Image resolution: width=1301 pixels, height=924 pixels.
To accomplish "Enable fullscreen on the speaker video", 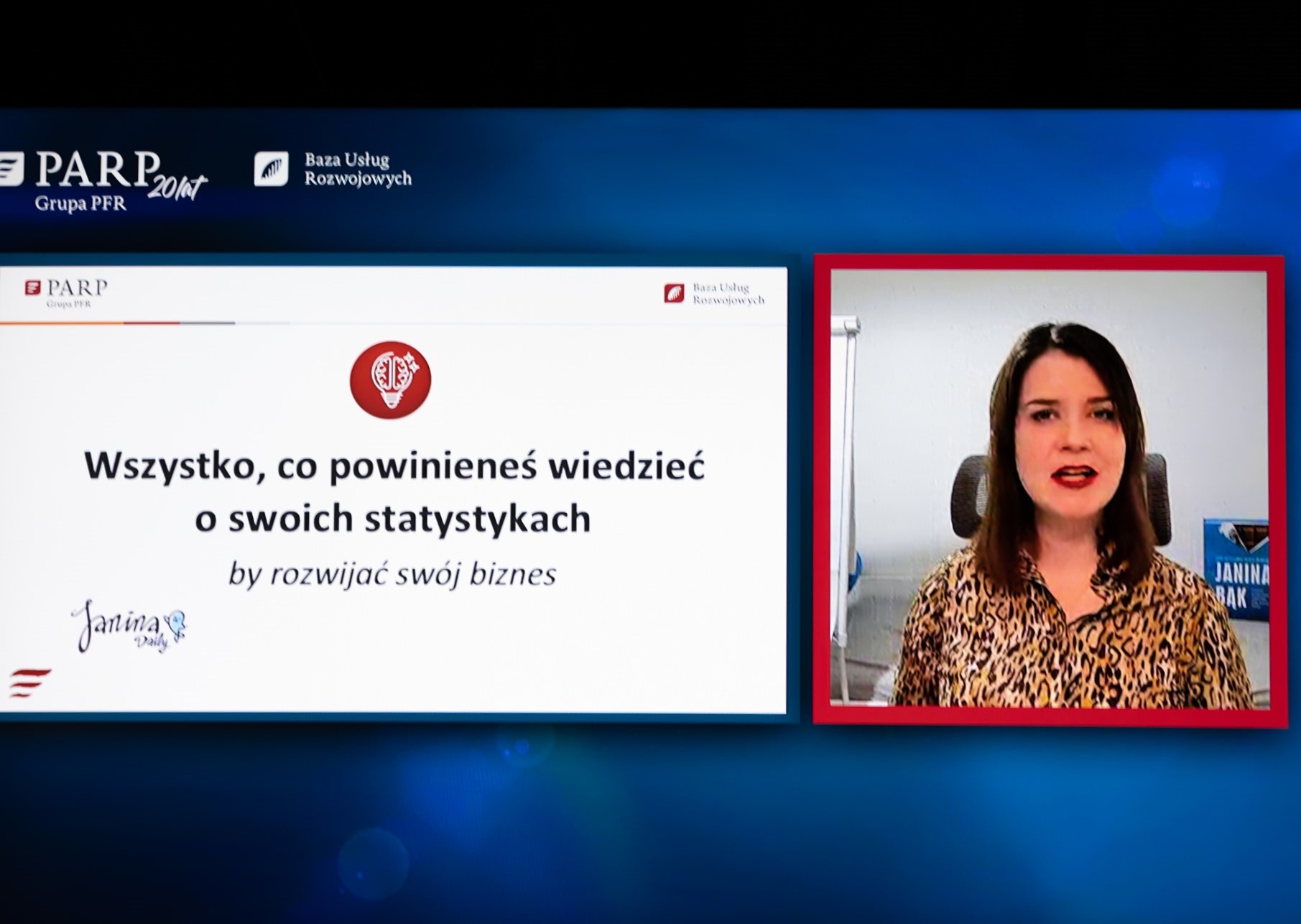I will (x=1049, y=489).
